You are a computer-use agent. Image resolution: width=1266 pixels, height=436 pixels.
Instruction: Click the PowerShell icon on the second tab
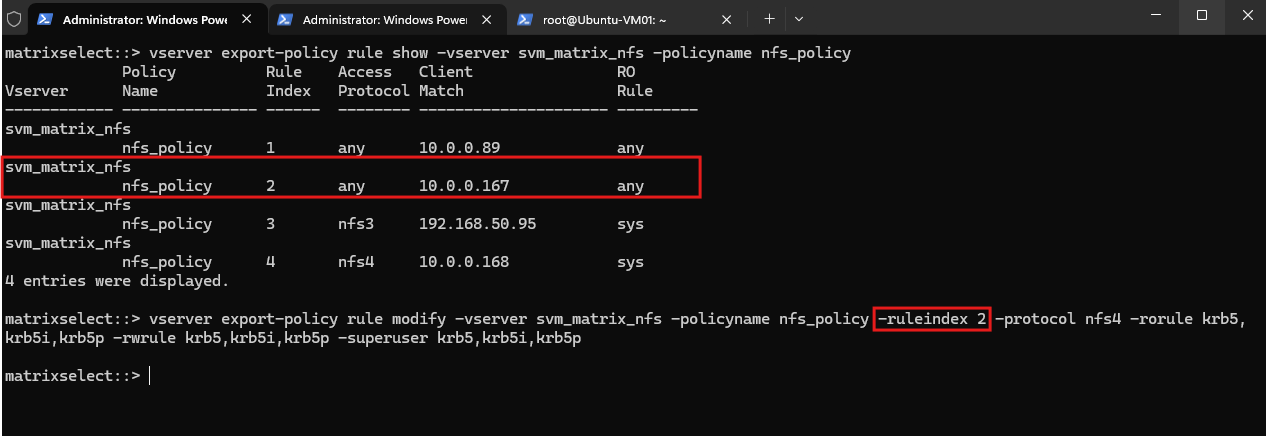285,19
